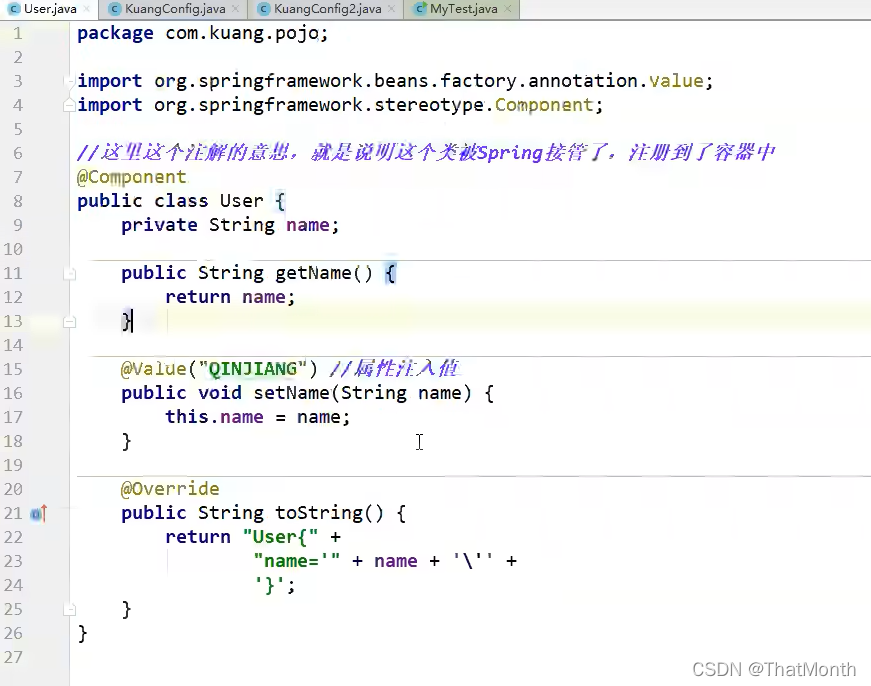Click the import fold end marker on line 4
Viewport: 871px width, 686px height.
69,105
